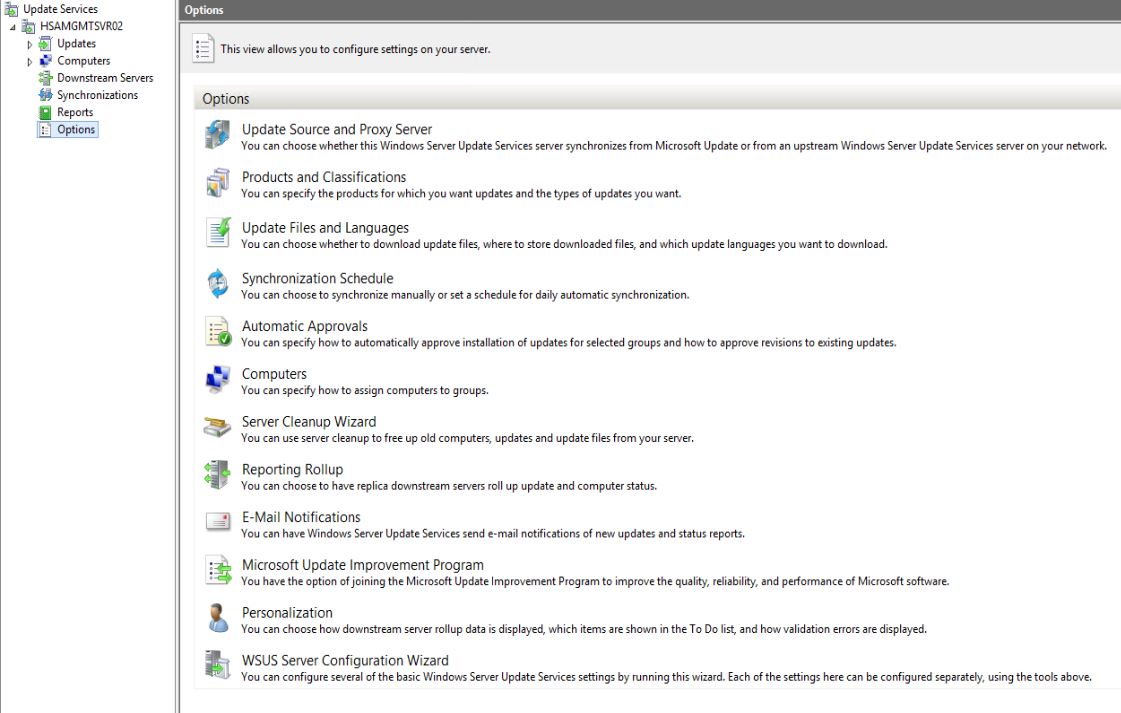Click text about synchronizing manually or on schedule
Screen dimensions: 1121x713
465,295
